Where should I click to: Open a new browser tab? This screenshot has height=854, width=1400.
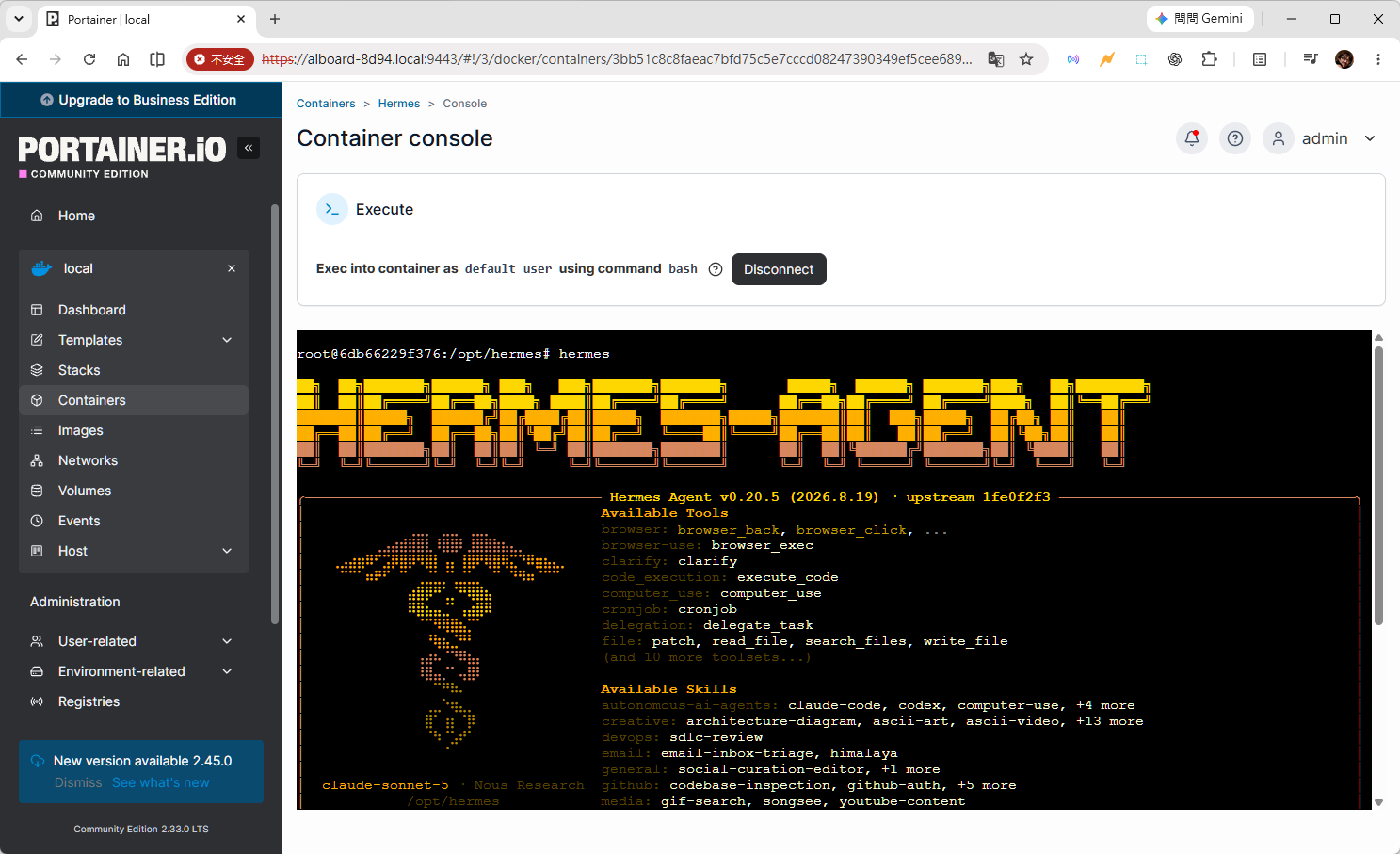point(275,19)
